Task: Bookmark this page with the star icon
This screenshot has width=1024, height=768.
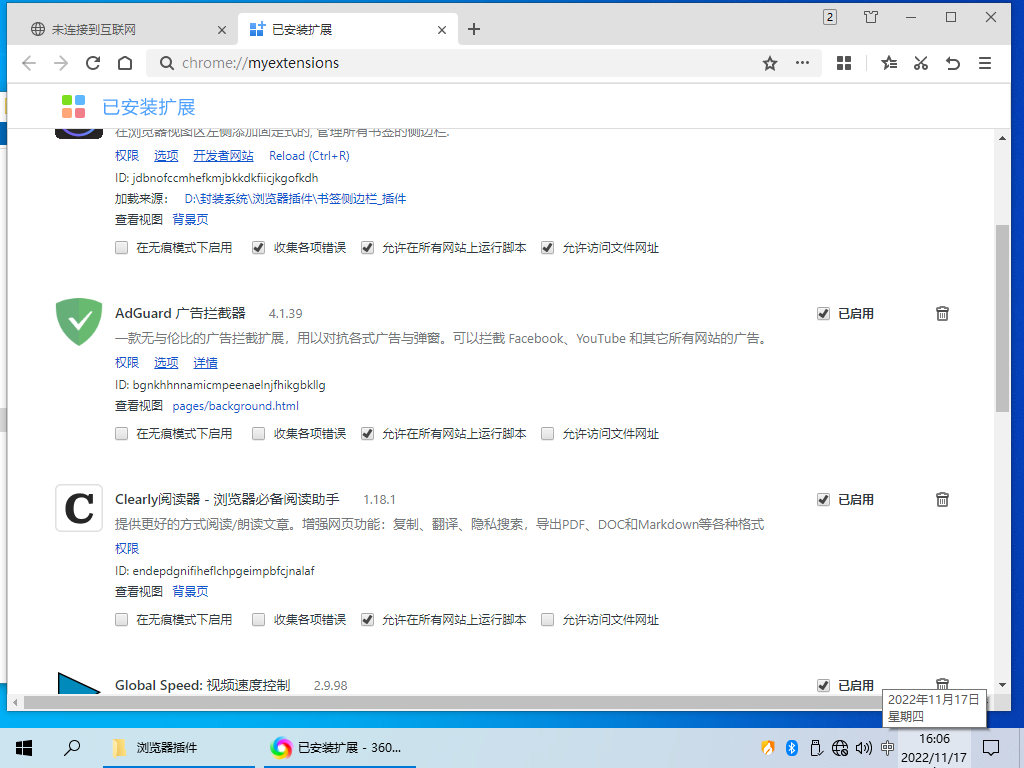Action: (x=770, y=63)
